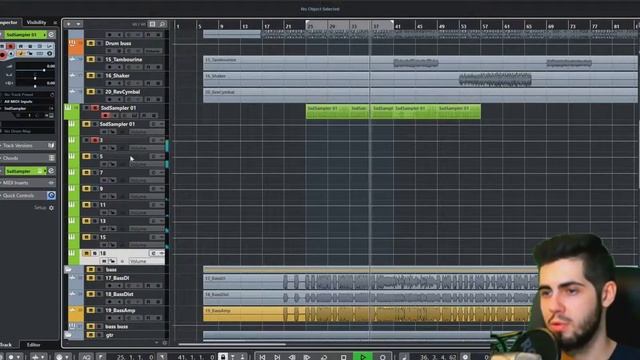Select the 19_BassAmp yellow audio event

click(367, 314)
